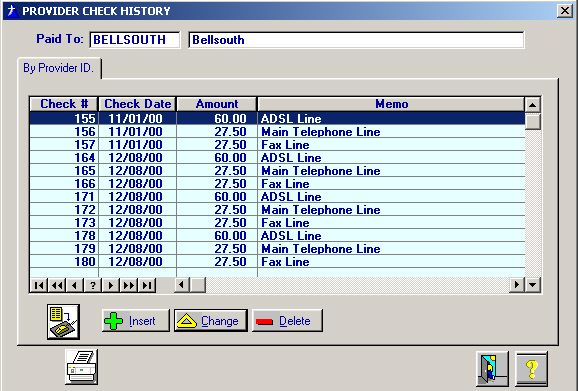
Task: Select check 155 row
Action: pyautogui.click(x=277, y=118)
